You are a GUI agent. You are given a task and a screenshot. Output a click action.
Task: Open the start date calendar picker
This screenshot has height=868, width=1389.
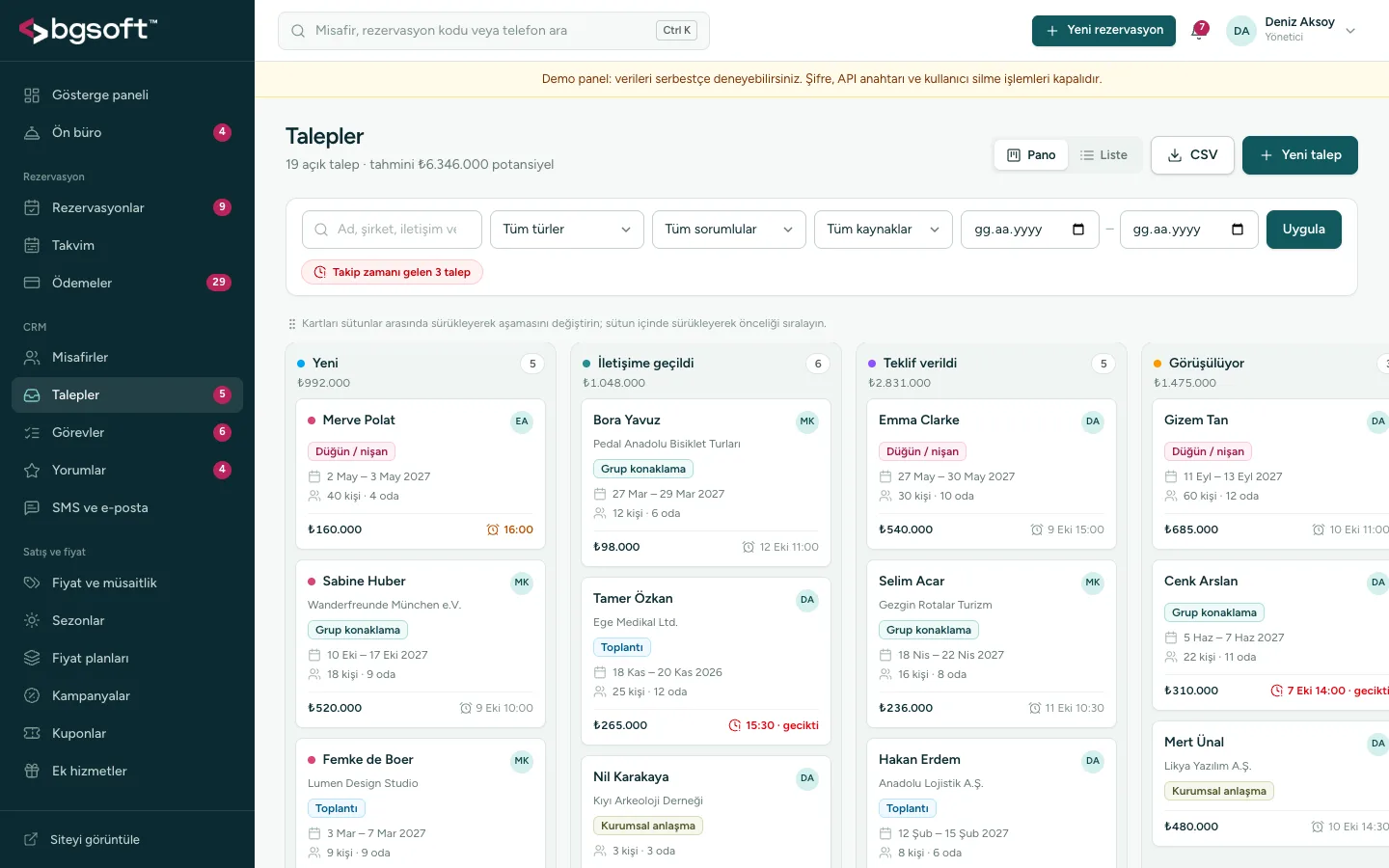(1078, 230)
